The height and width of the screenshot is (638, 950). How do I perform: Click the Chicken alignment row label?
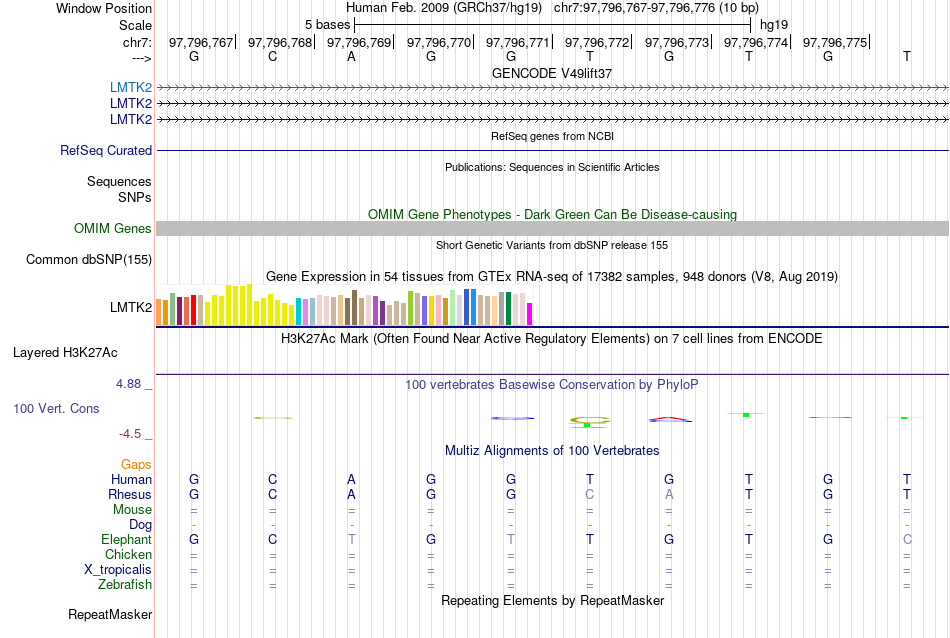[128, 554]
